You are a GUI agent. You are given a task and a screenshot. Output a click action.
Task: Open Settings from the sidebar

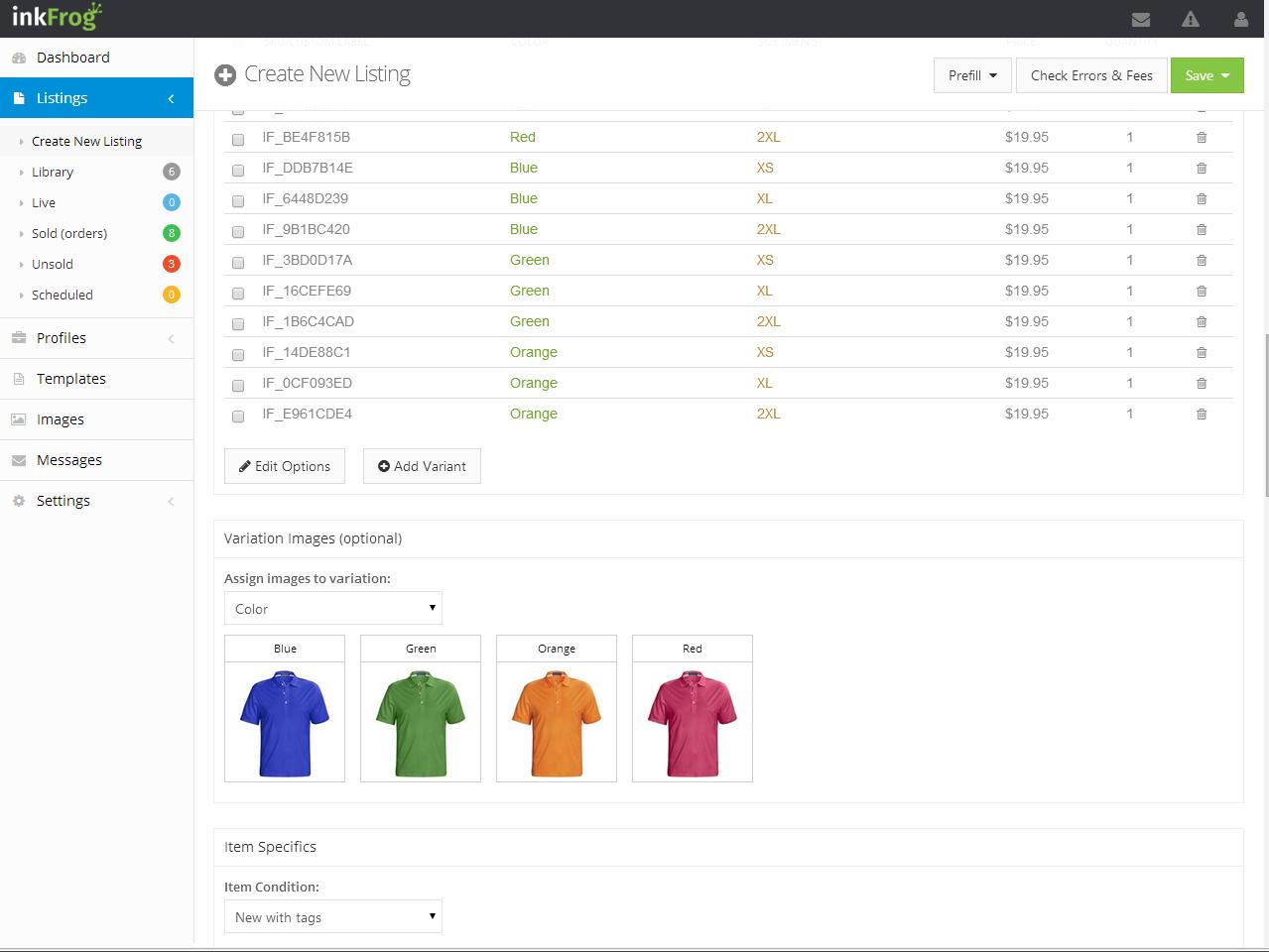(63, 500)
